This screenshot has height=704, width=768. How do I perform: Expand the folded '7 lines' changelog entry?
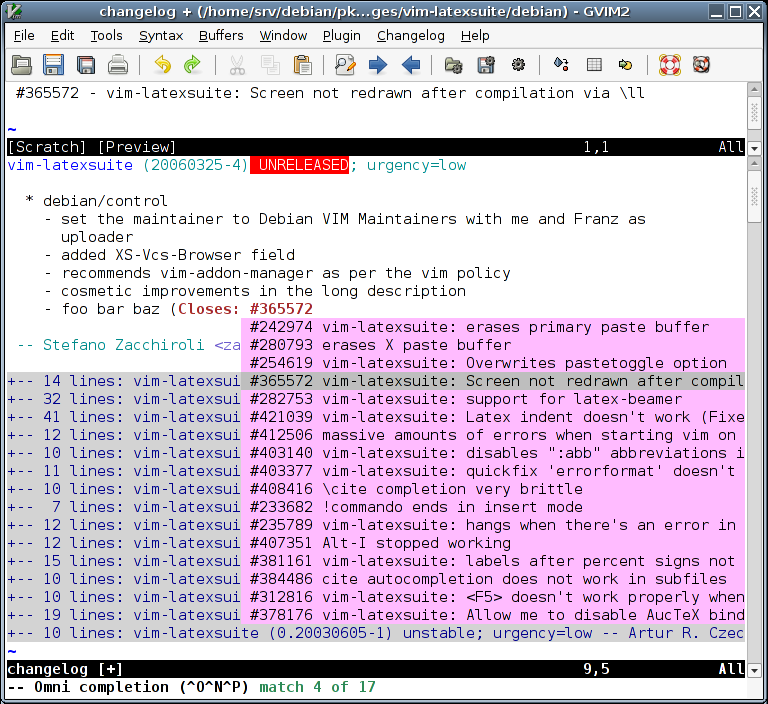click(123, 507)
